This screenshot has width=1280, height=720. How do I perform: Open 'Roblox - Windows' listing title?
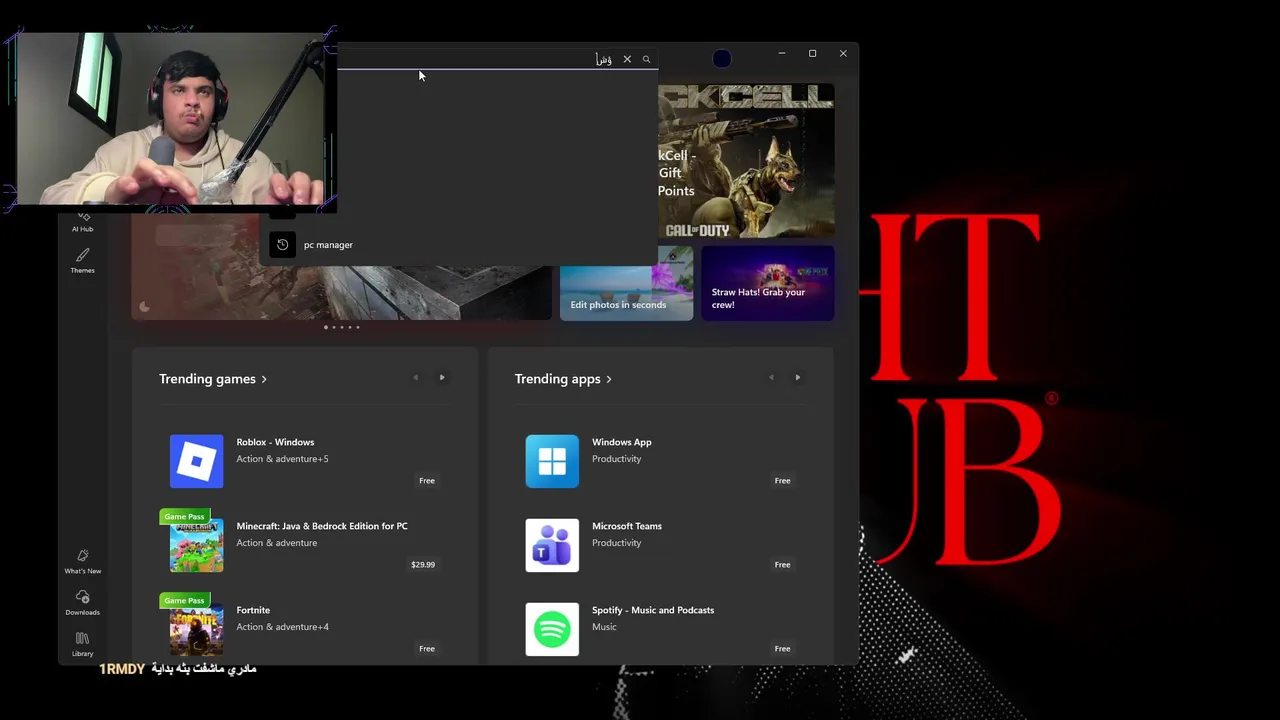[x=275, y=442]
